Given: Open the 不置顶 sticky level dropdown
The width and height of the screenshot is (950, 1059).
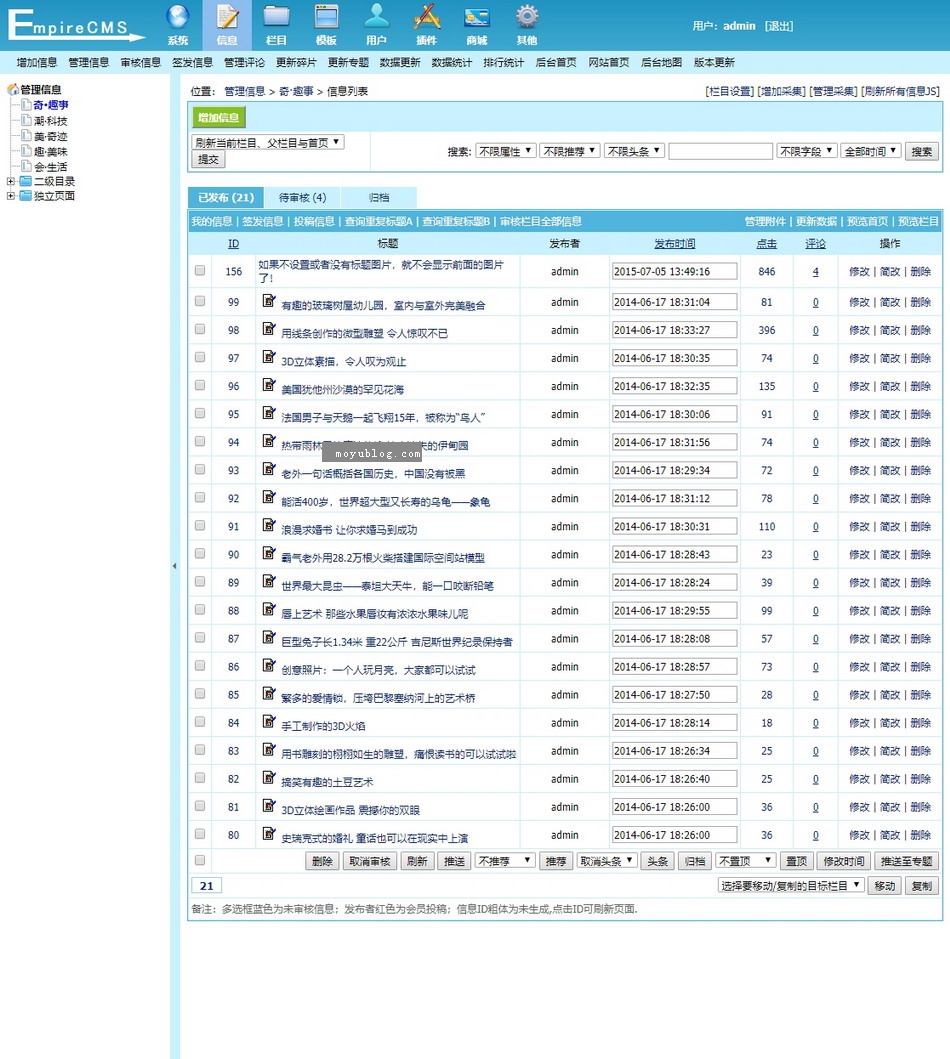Looking at the screenshot, I should 745,860.
